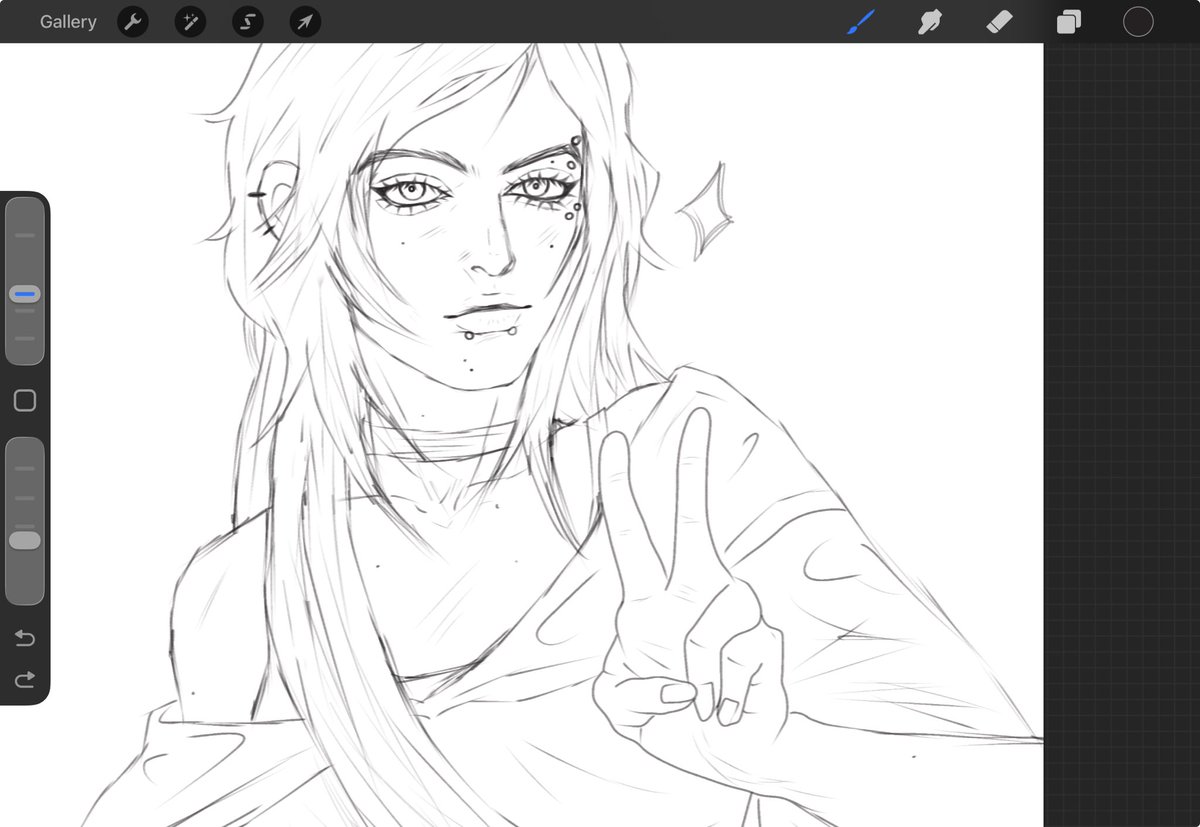Viewport: 1200px width, 827px height.
Task: Select the Smudge tool
Action: tap(931, 22)
